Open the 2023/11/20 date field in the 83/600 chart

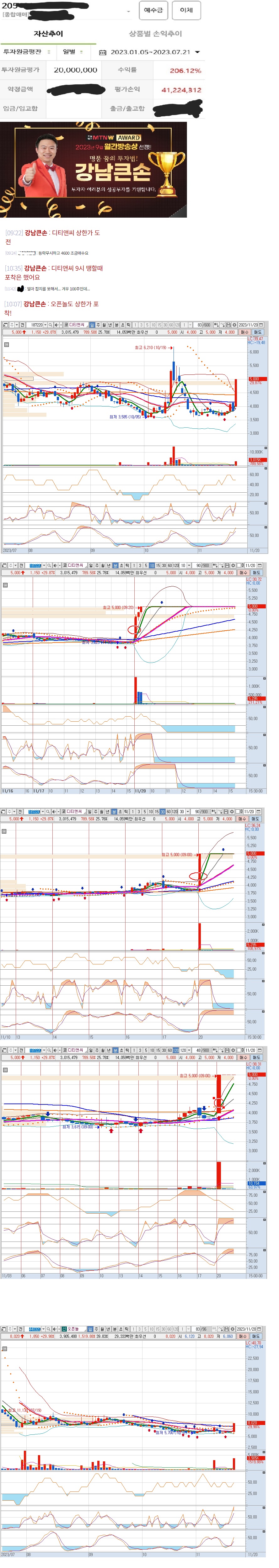[250, 325]
